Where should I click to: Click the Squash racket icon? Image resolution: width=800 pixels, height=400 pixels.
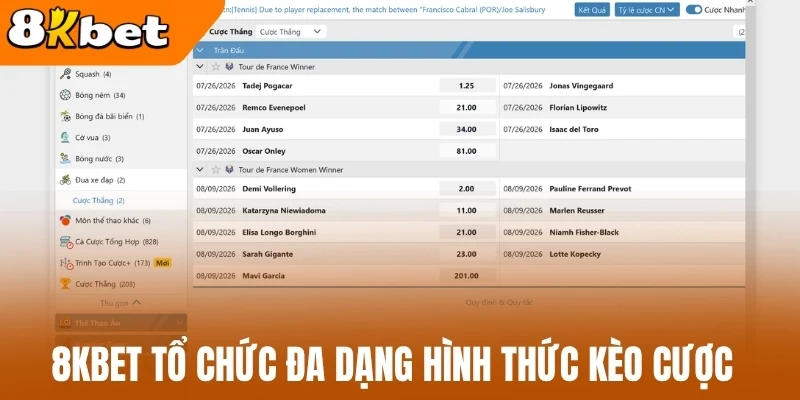click(x=65, y=74)
